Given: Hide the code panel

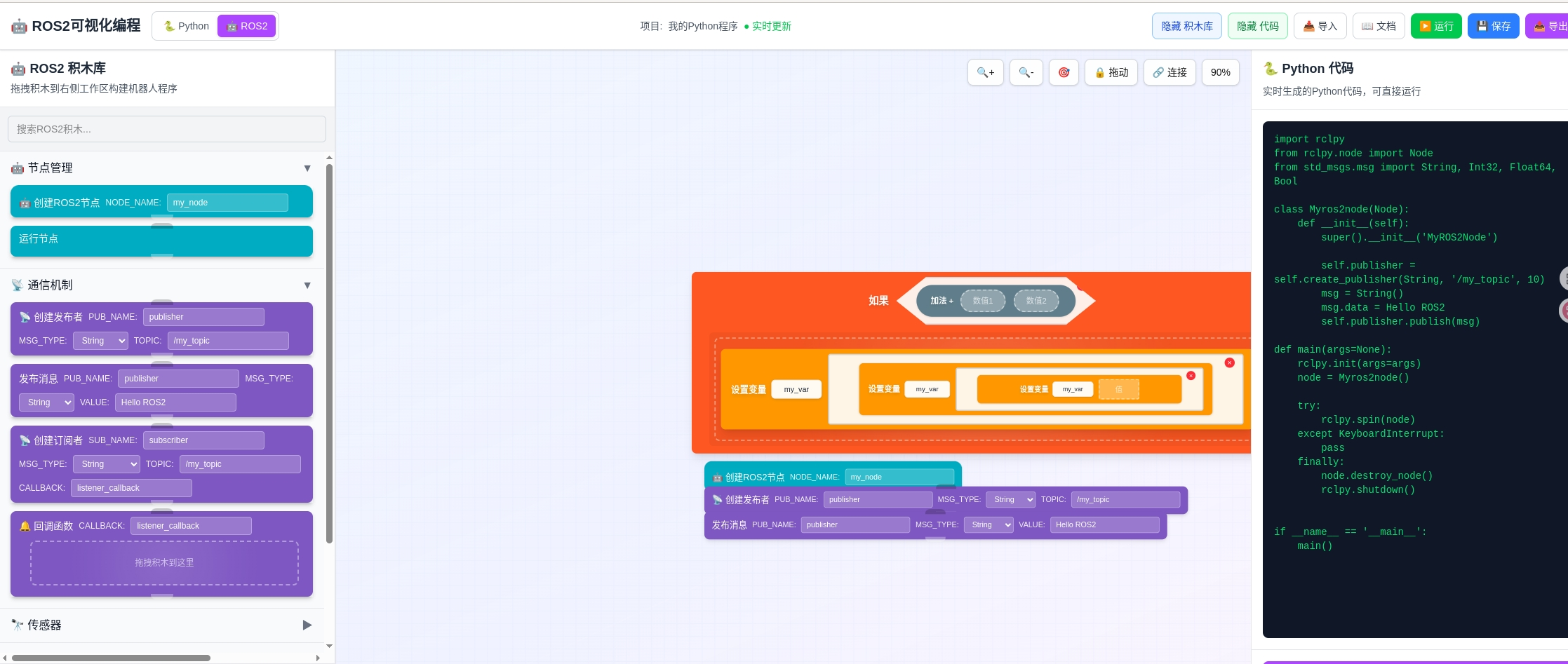Looking at the screenshot, I should (1257, 26).
